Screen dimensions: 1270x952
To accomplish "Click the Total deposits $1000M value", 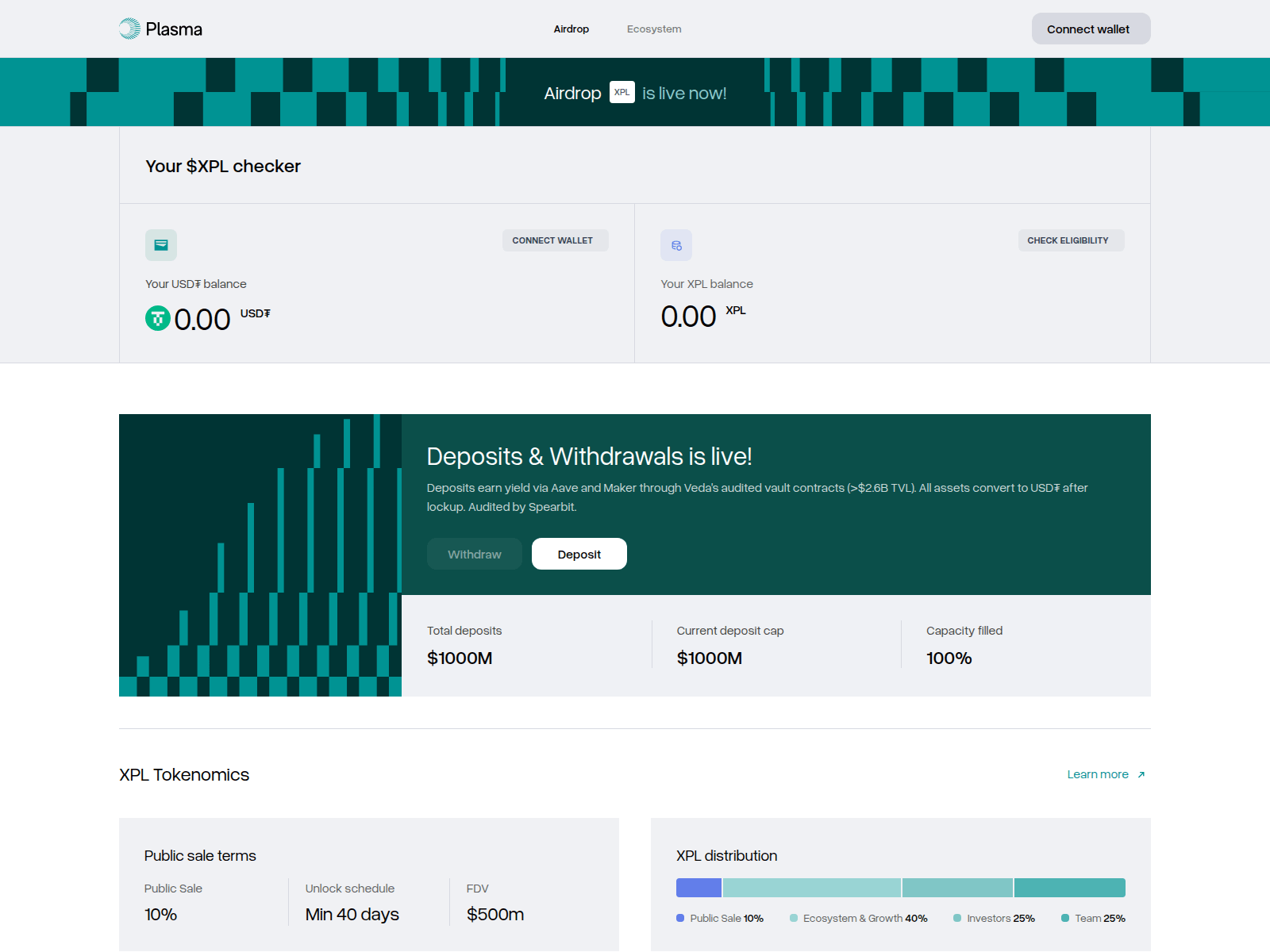I will point(460,658).
